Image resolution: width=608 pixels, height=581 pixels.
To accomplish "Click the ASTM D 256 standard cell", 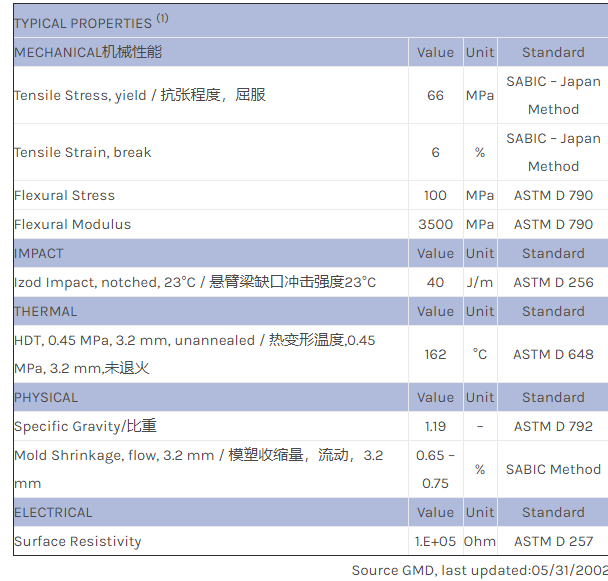I will (x=553, y=282).
